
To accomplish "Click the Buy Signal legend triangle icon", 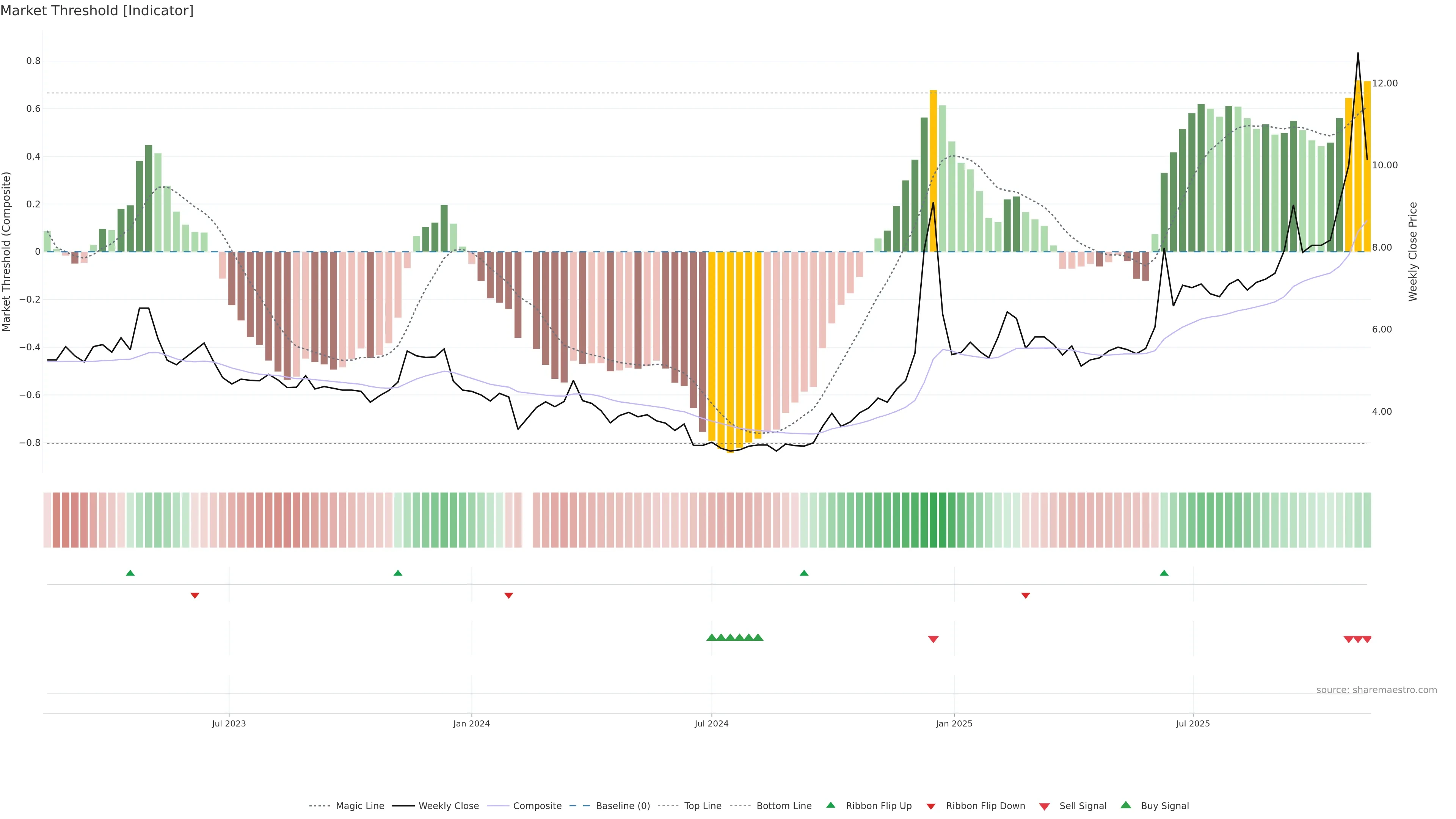I will (1125, 805).
